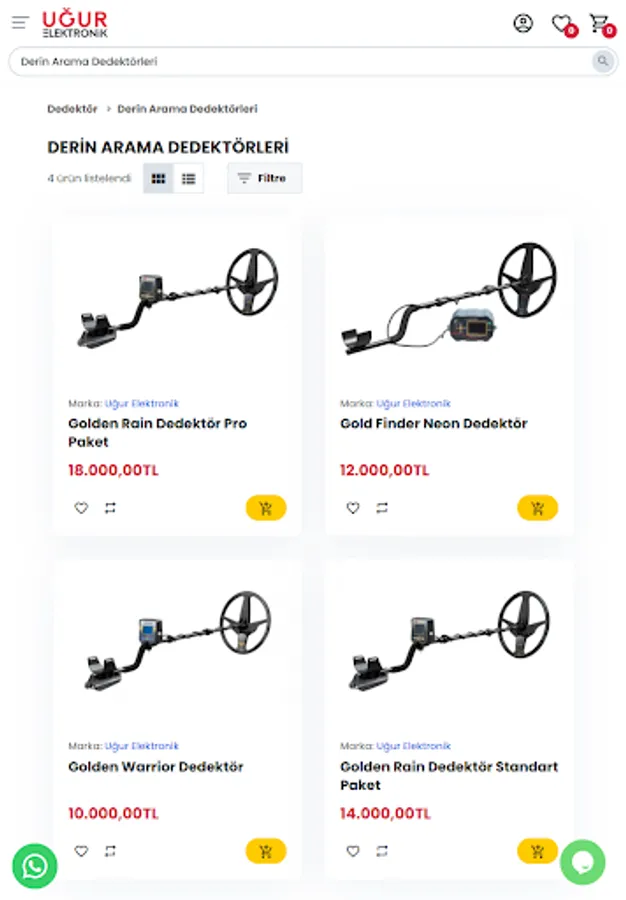The image size is (626, 900).
Task: Add Gold Finder Neon Dedektör to cart
Action: 537,508
